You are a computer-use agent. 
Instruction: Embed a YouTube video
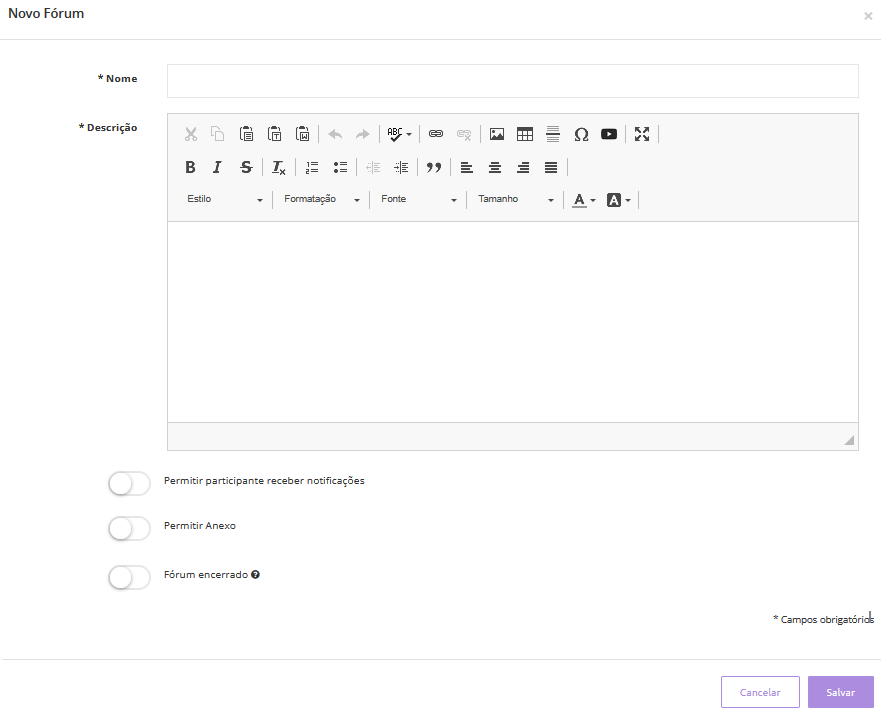[609, 134]
